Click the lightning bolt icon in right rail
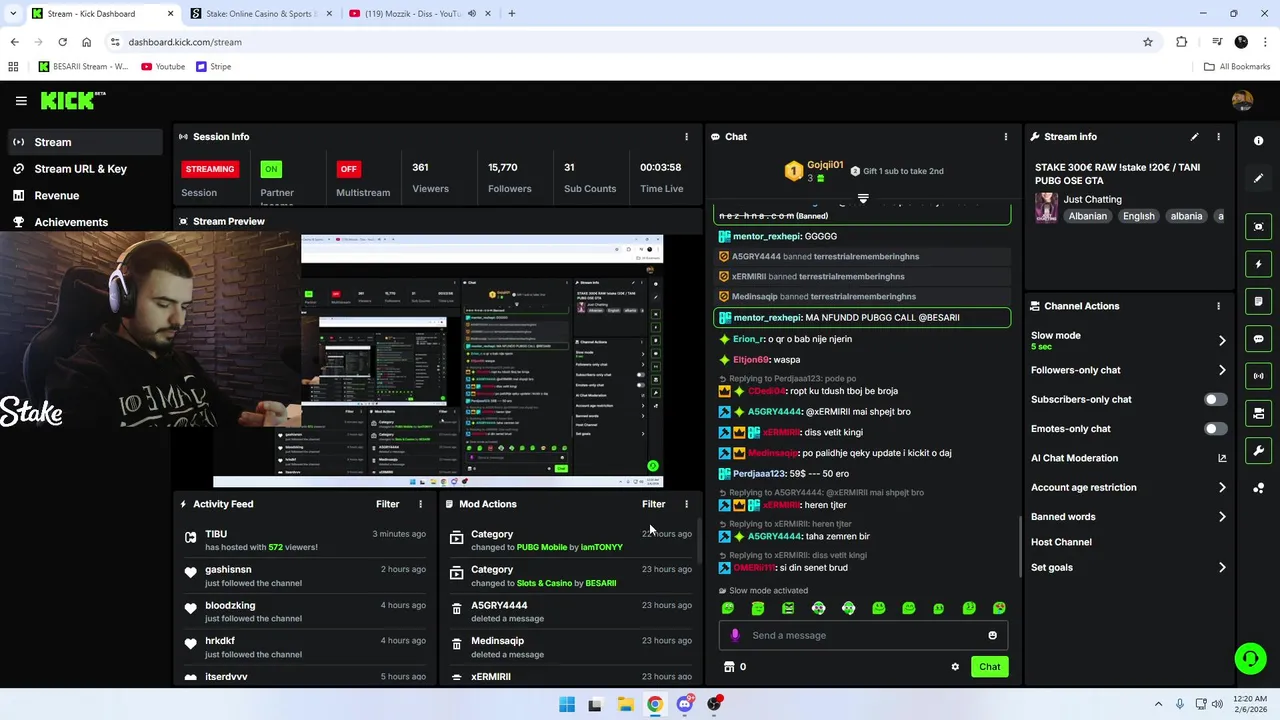Viewport: 1280px width, 720px height. (x=1258, y=264)
